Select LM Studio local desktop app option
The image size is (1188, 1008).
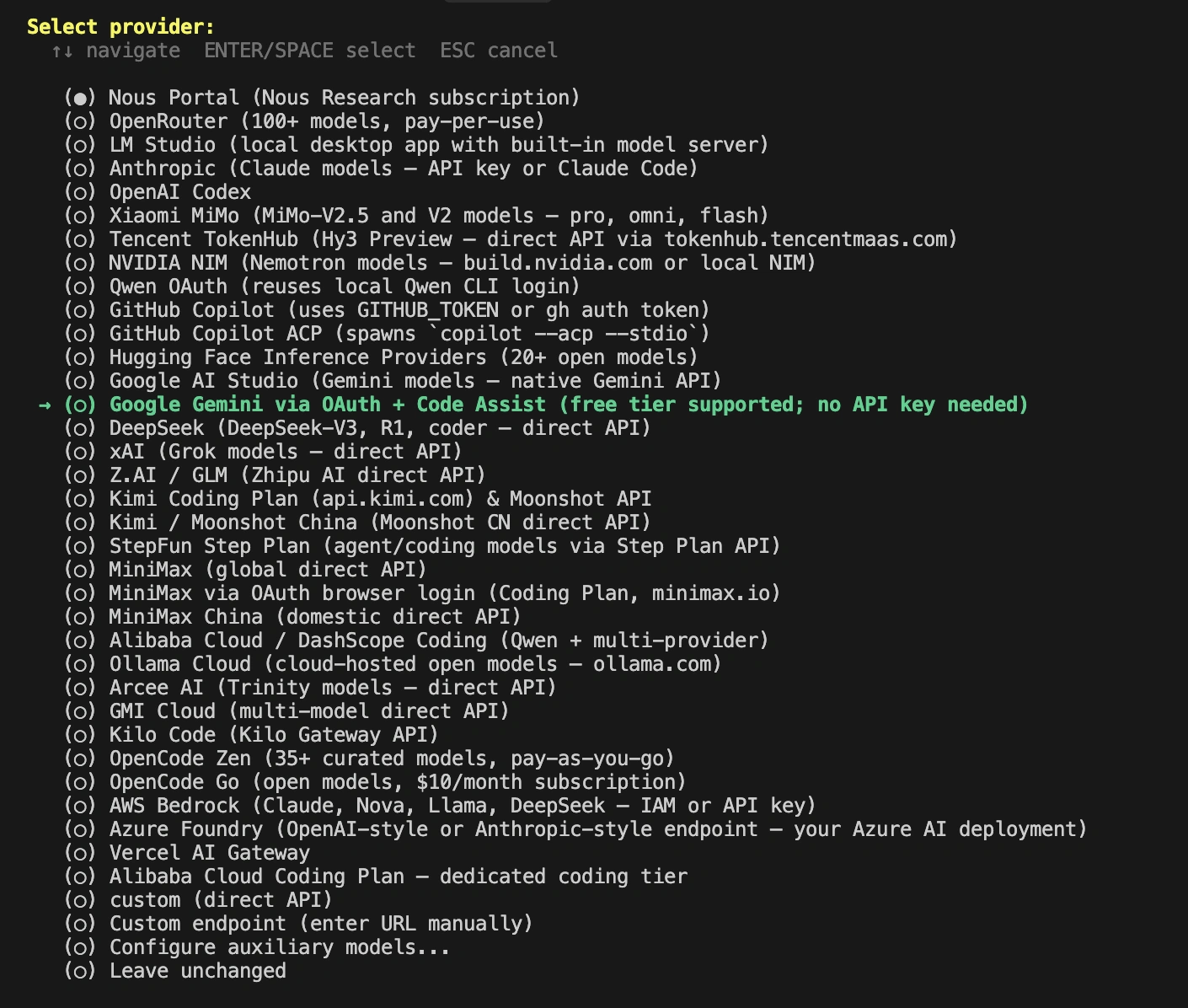click(417, 145)
